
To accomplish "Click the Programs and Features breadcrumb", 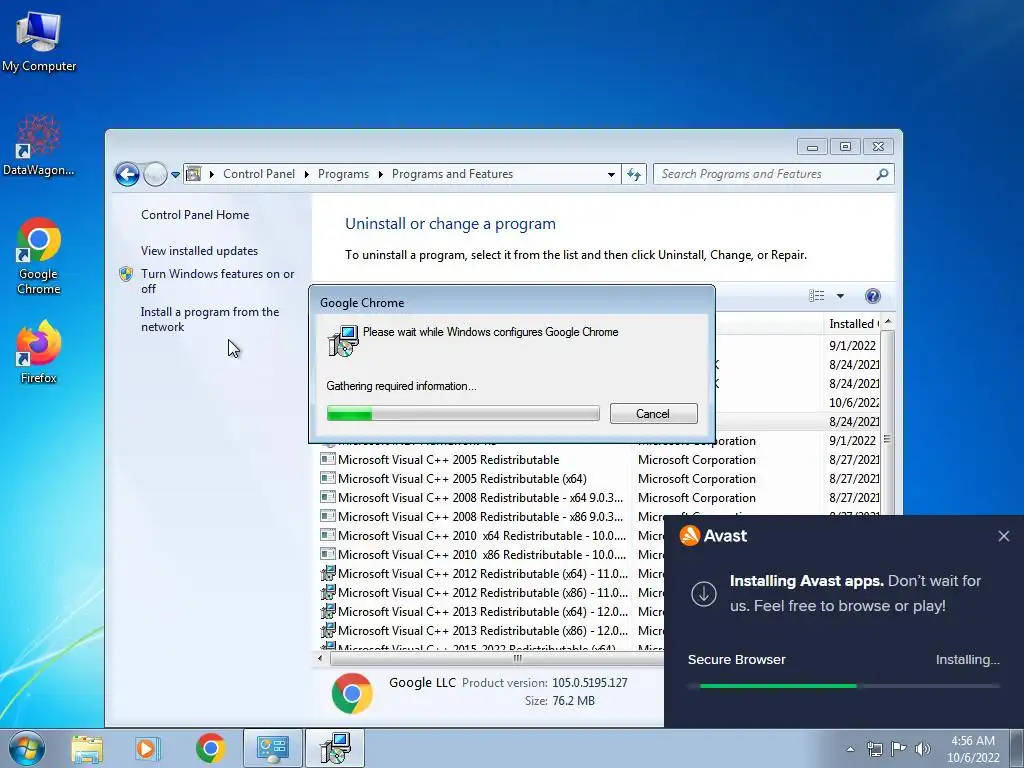I will coord(452,174).
